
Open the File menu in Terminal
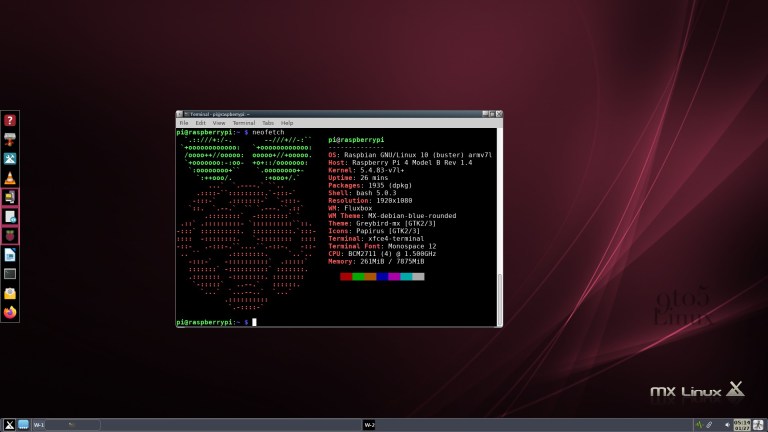[184, 123]
